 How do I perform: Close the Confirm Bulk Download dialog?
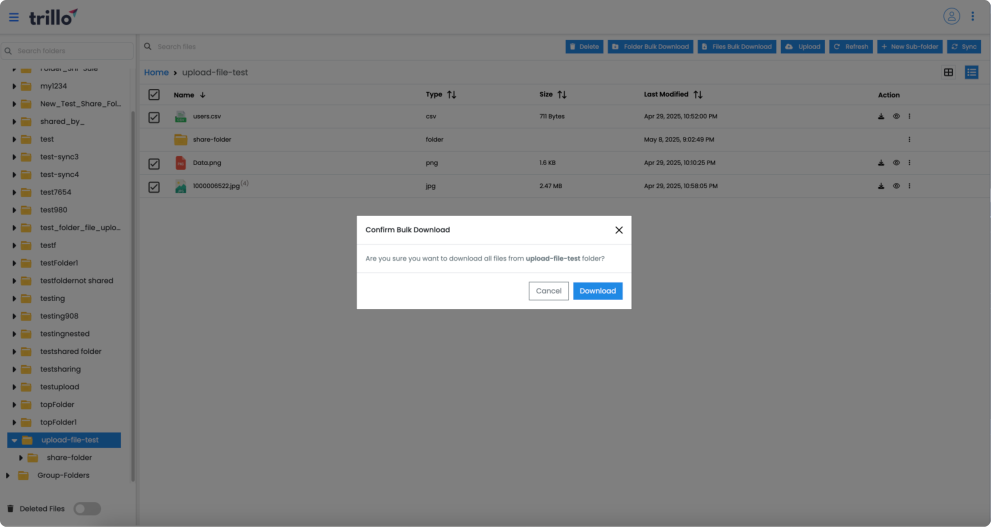[619, 230]
